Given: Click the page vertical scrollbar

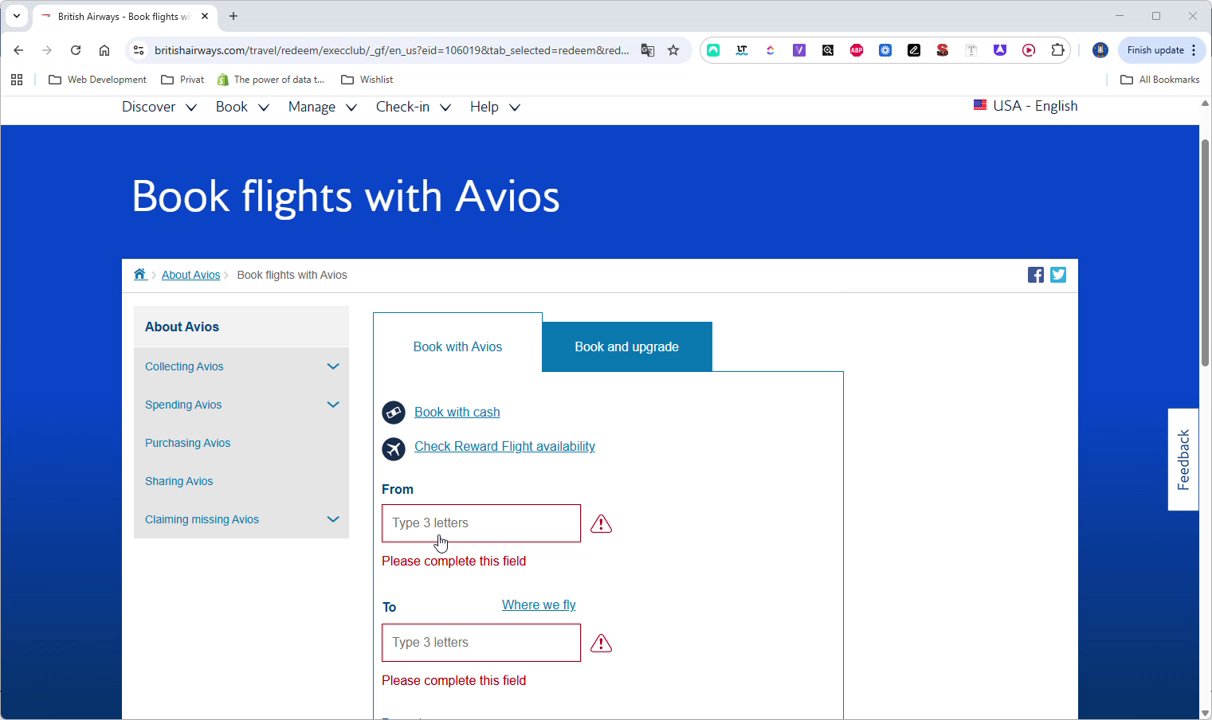Looking at the screenshot, I should 1205,253.
